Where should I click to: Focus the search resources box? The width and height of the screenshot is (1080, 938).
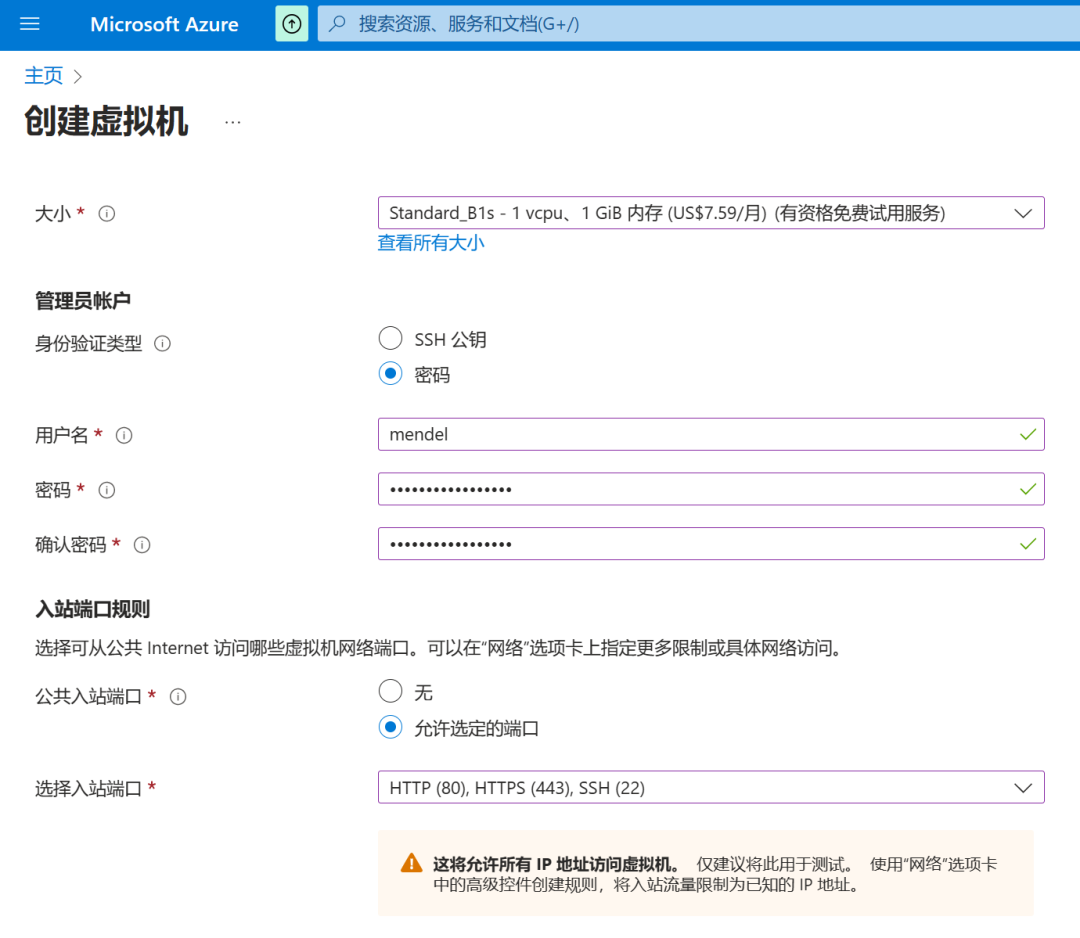(x=698, y=24)
